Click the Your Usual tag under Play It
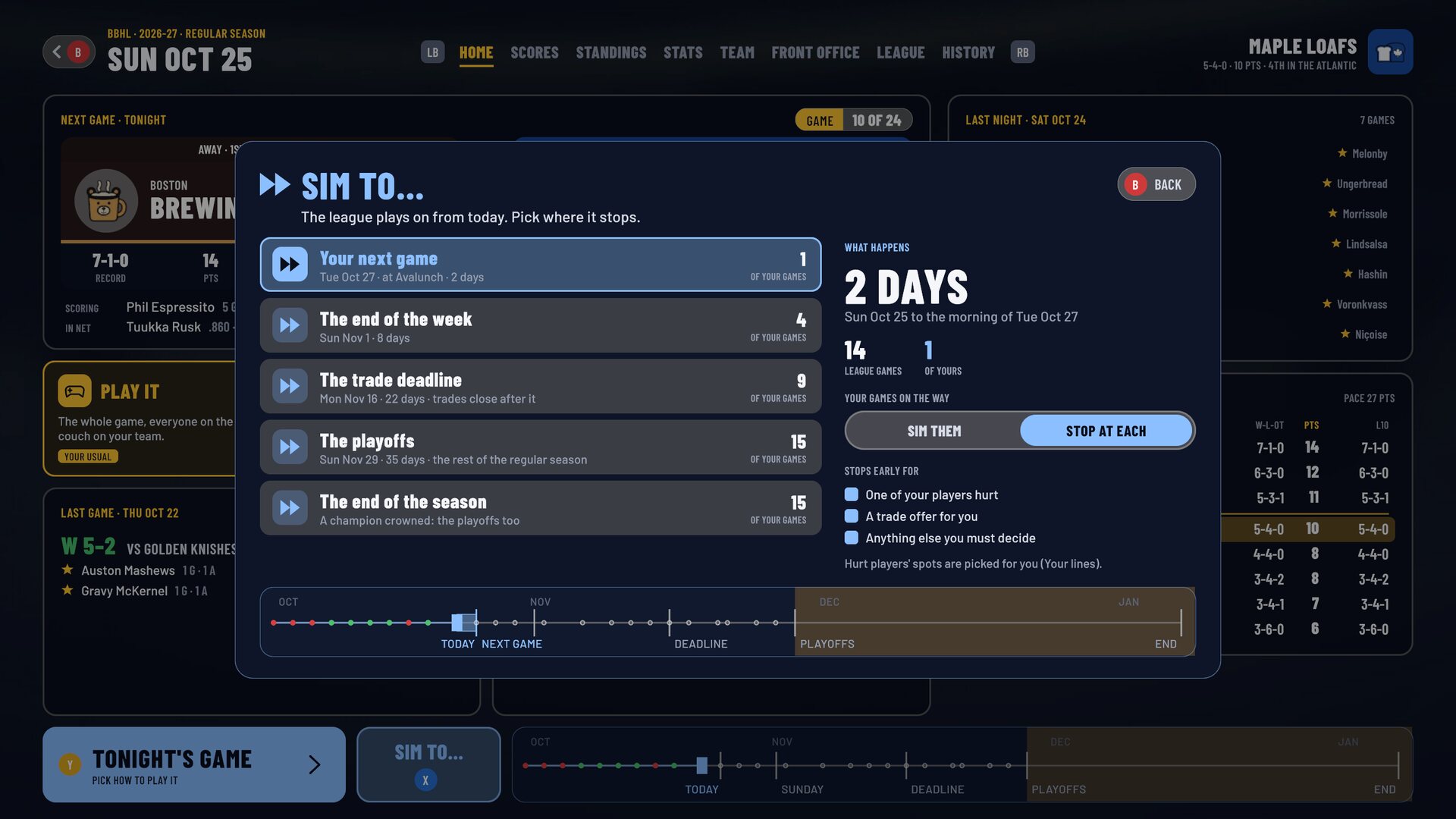1456x819 pixels. coord(88,457)
